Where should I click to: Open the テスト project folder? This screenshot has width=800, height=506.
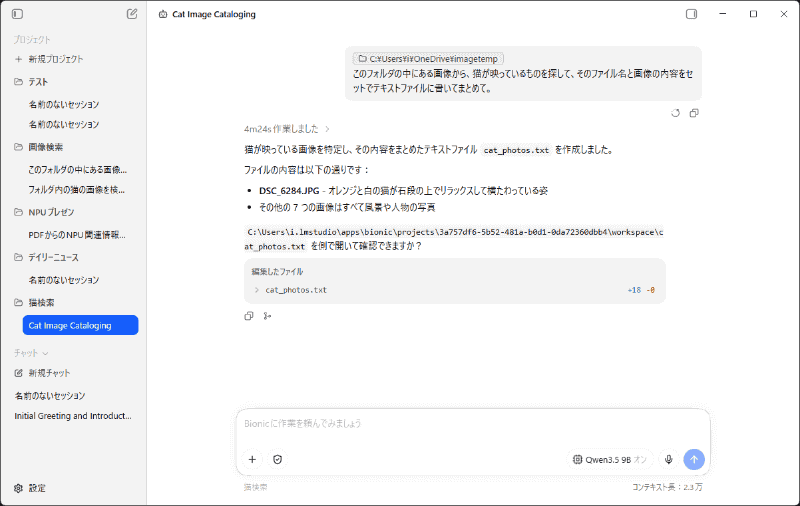coord(31,82)
